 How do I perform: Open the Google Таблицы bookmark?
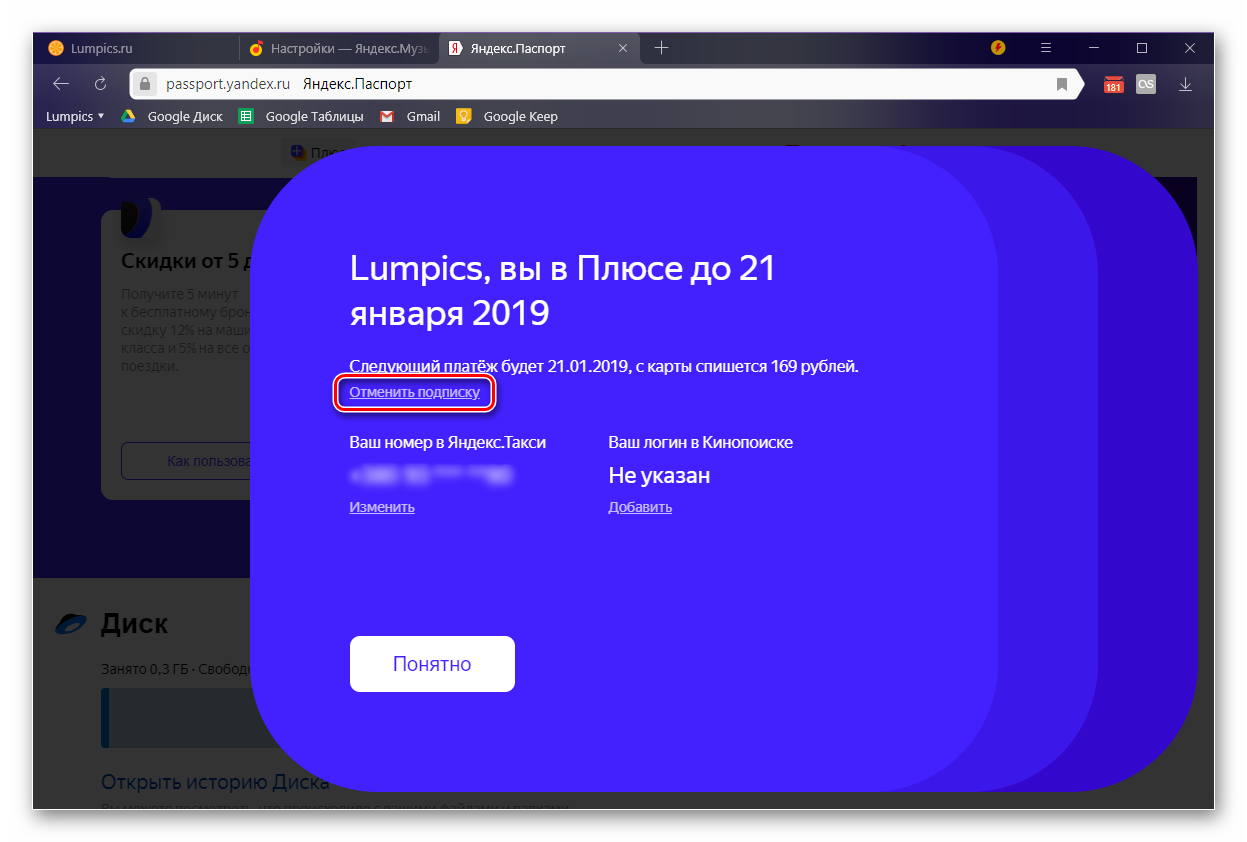click(302, 116)
